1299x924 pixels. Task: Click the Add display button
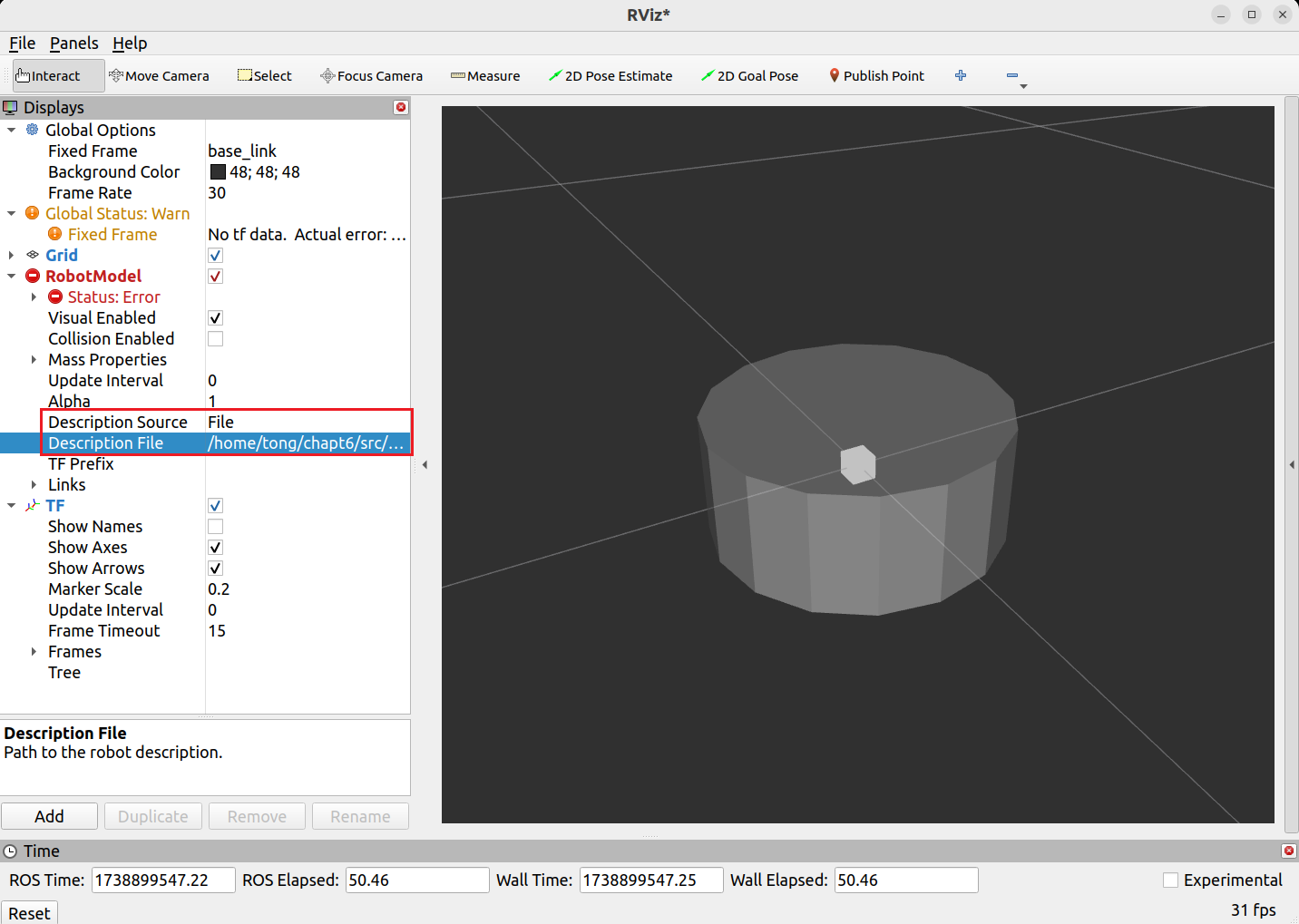(x=49, y=816)
